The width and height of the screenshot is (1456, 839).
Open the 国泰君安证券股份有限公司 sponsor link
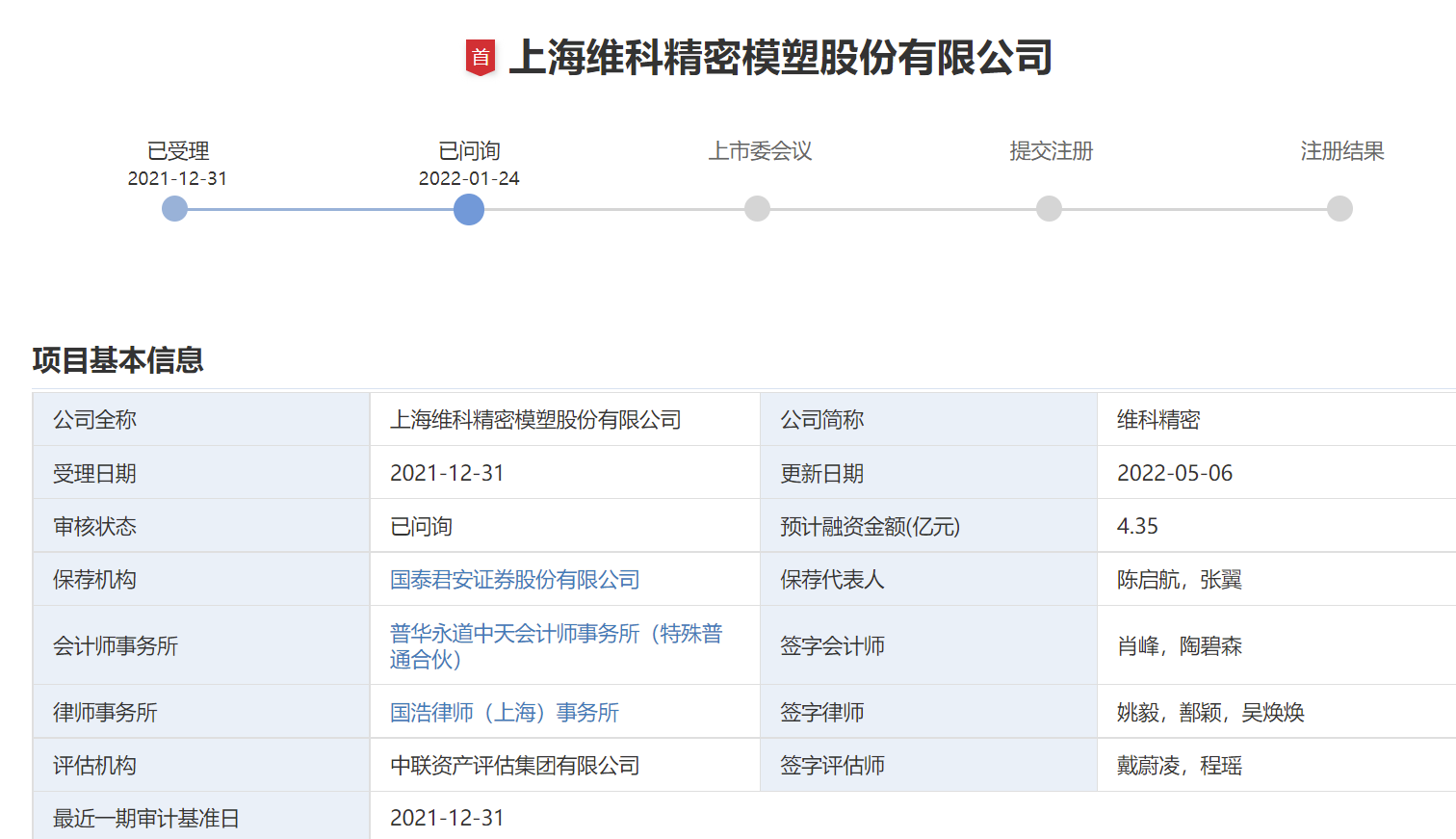[x=514, y=580]
